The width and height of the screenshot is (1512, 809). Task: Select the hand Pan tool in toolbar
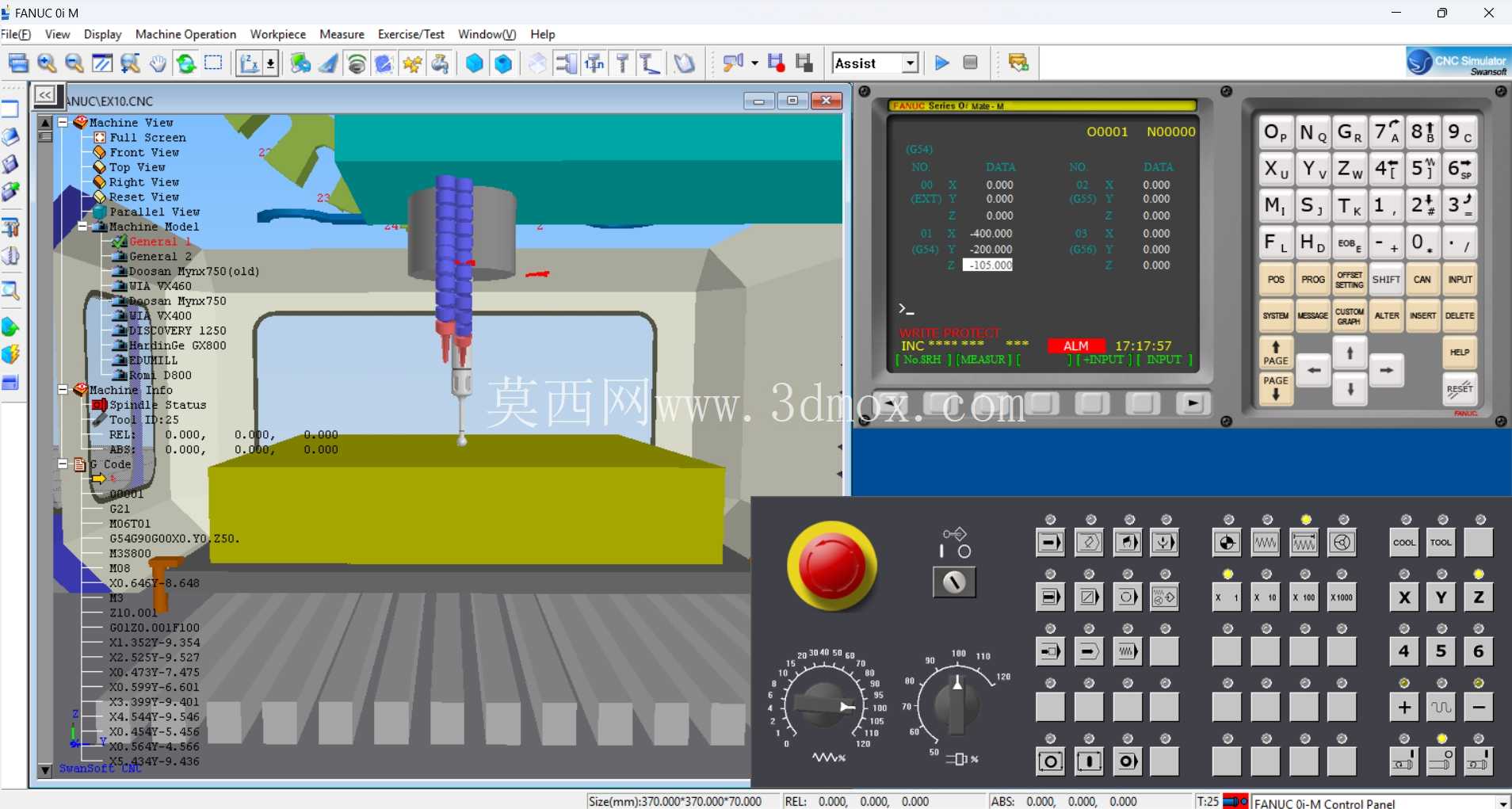point(158,63)
